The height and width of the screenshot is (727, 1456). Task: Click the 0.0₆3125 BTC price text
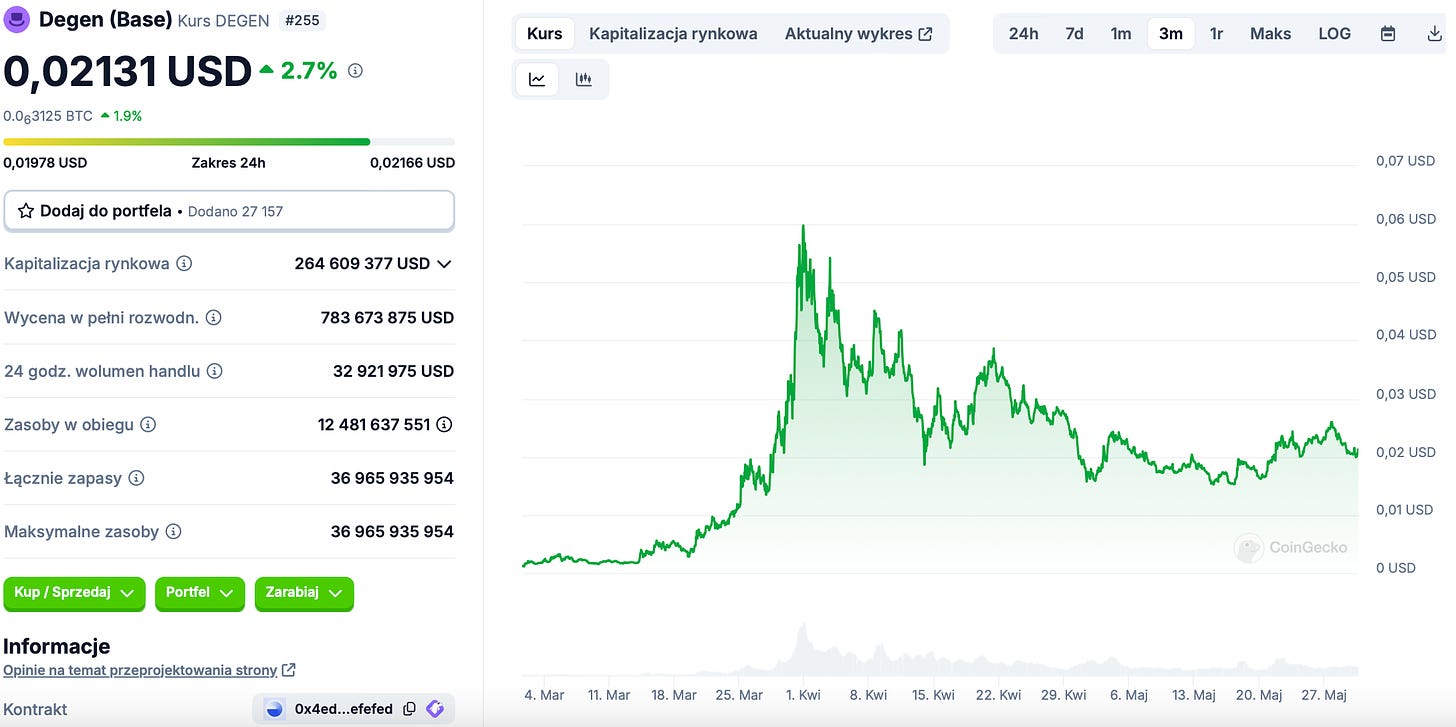tap(48, 116)
